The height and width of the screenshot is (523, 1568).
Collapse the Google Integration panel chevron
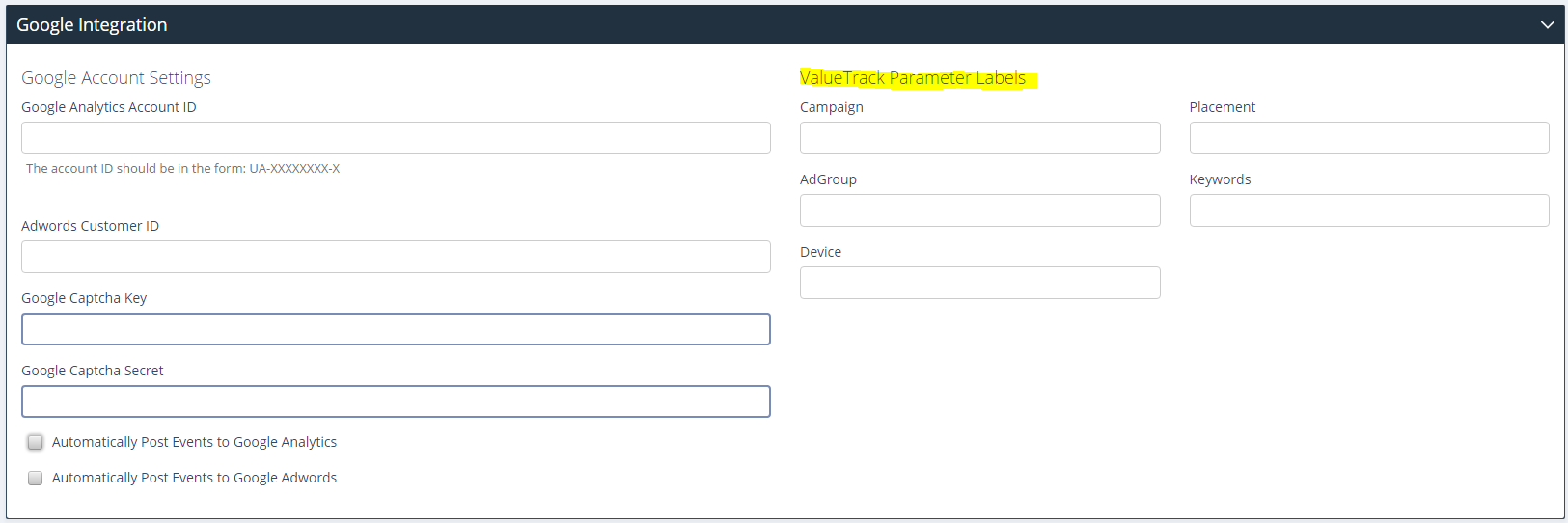pos(1547,25)
